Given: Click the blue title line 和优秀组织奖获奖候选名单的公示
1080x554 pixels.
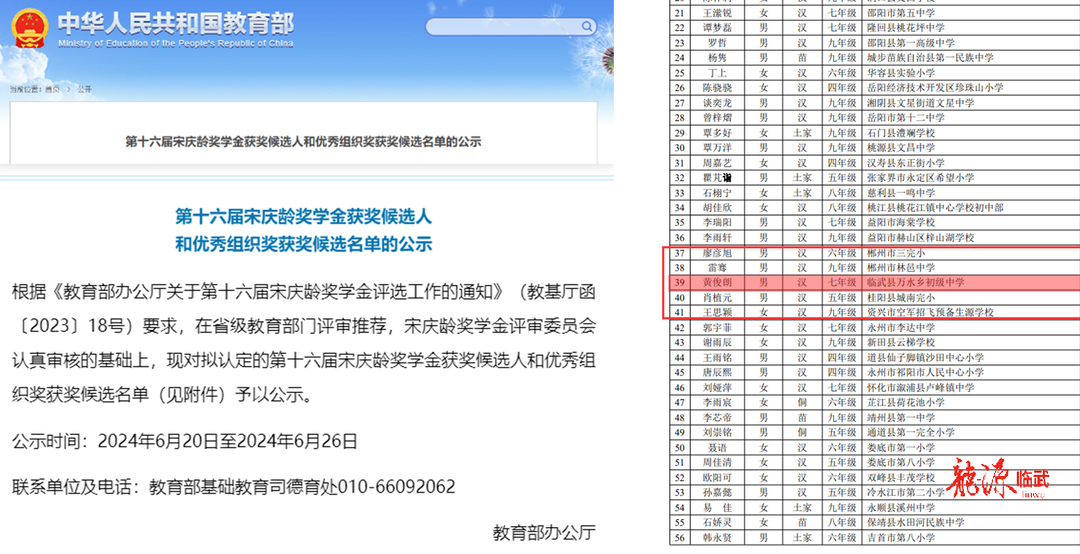Looking at the screenshot, I should (304, 244).
